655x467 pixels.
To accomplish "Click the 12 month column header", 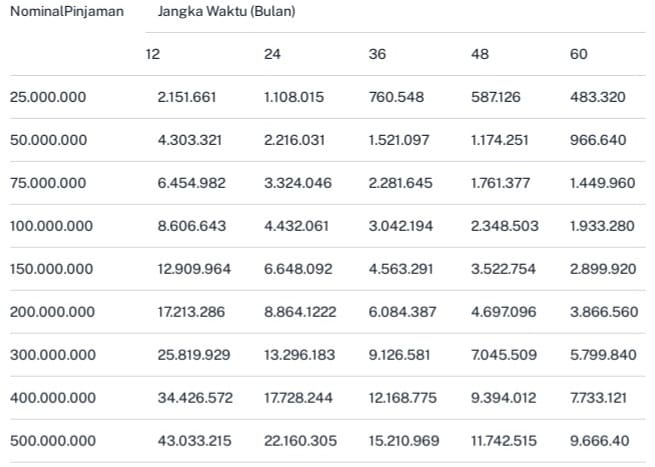I will [x=152, y=54].
